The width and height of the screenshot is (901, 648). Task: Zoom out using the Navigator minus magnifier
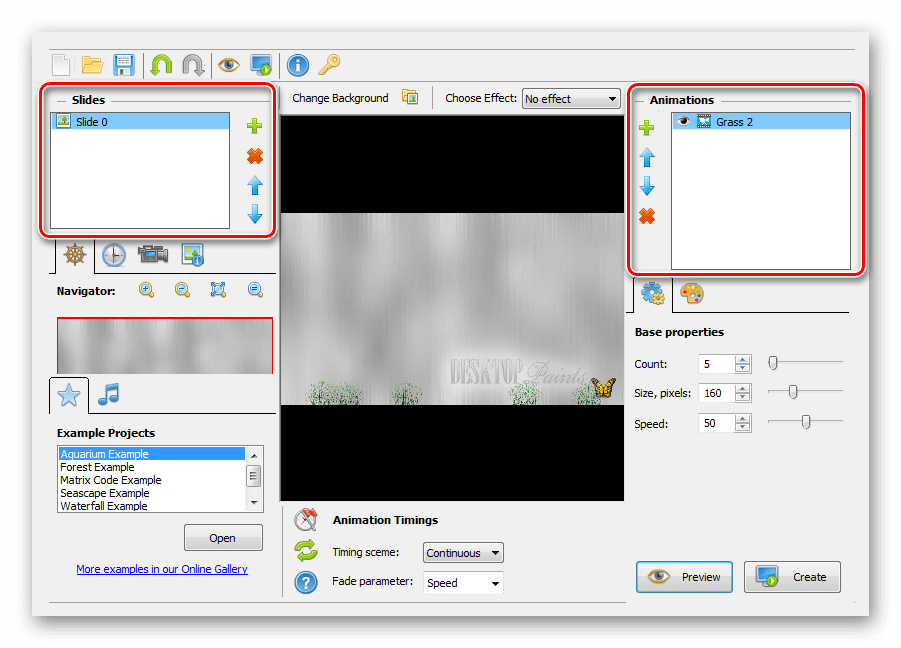point(183,290)
